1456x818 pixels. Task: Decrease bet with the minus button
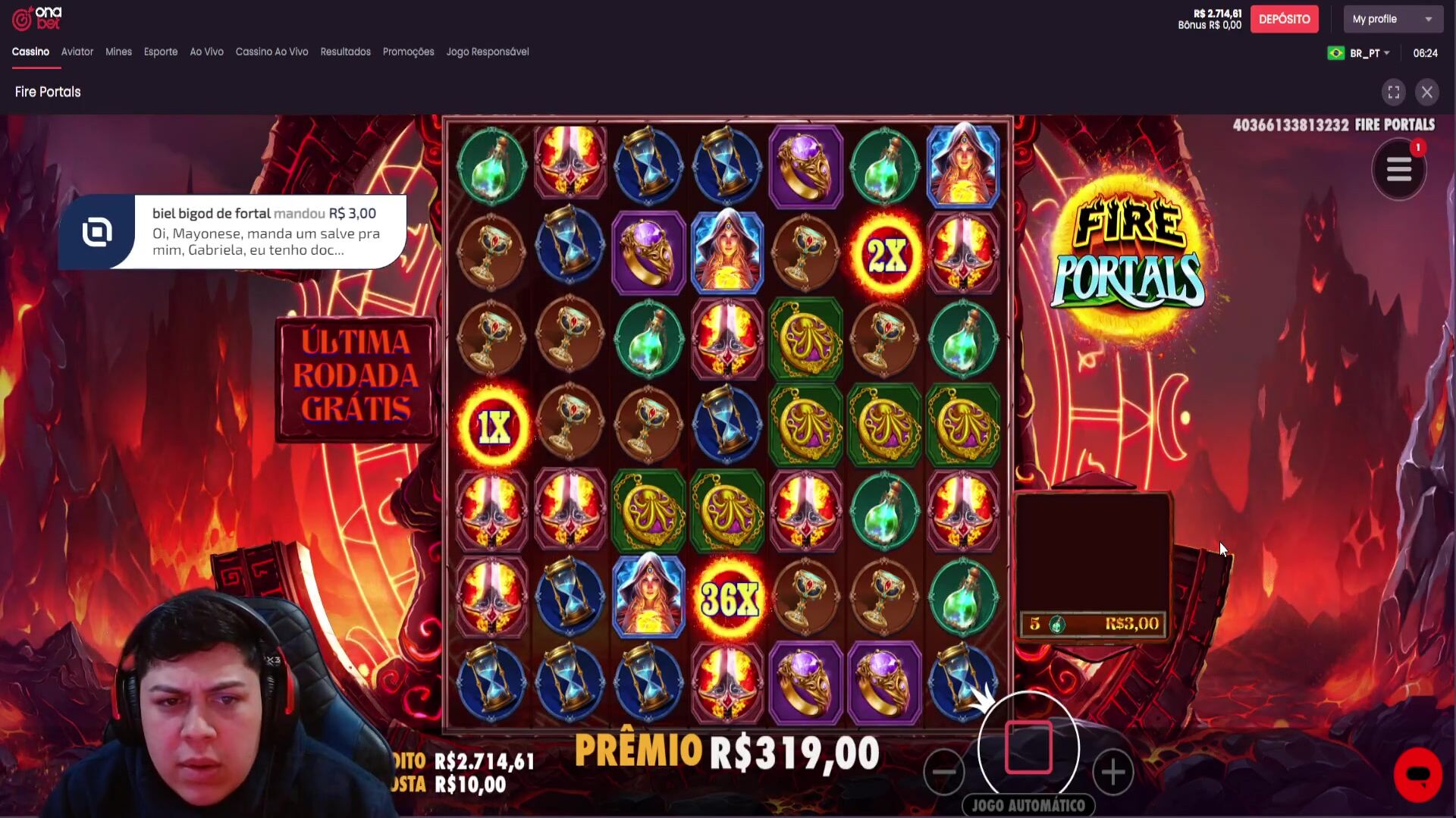tap(944, 772)
